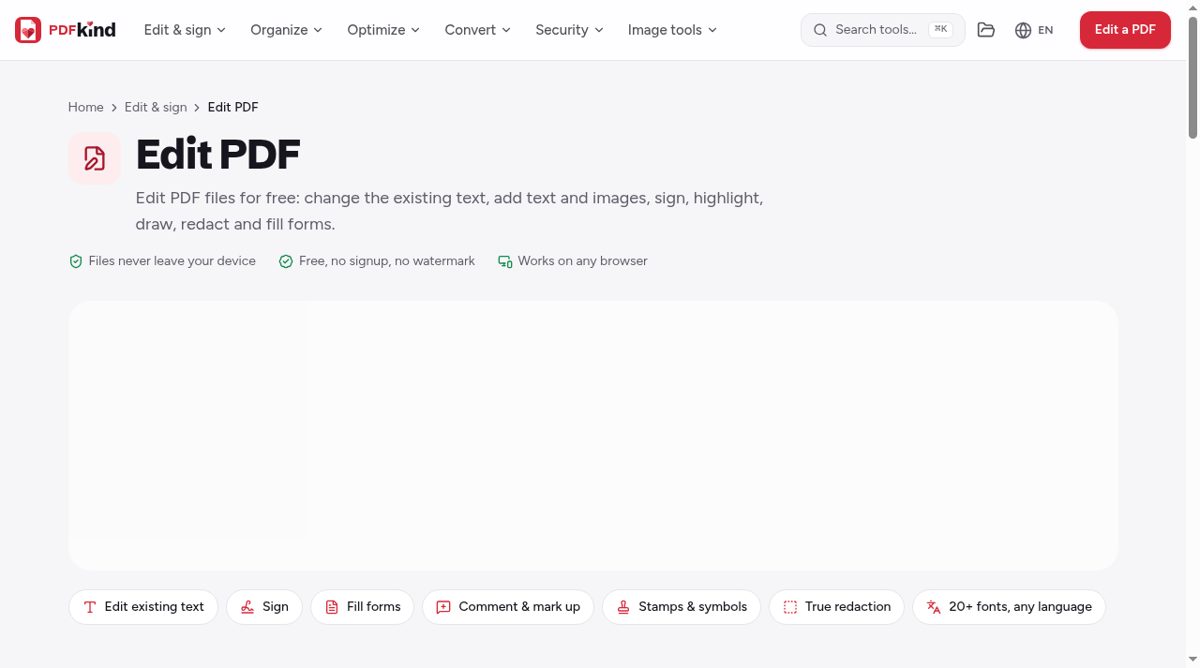The height and width of the screenshot is (668, 1200).
Task: Go to Home breadcrumb link
Action: [x=86, y=107]
